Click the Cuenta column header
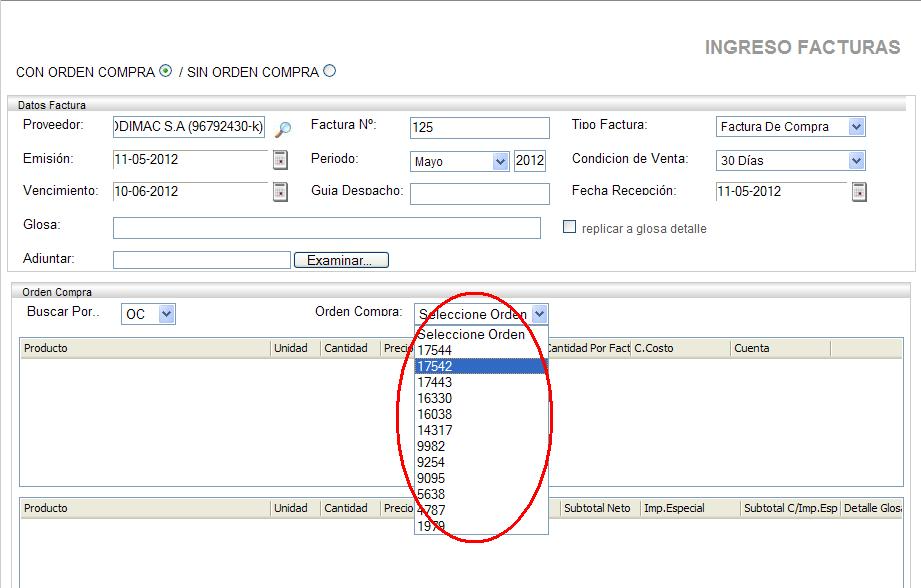Viewport: 921px width, 588px height. pyautogui.click(x=781, y=348)
